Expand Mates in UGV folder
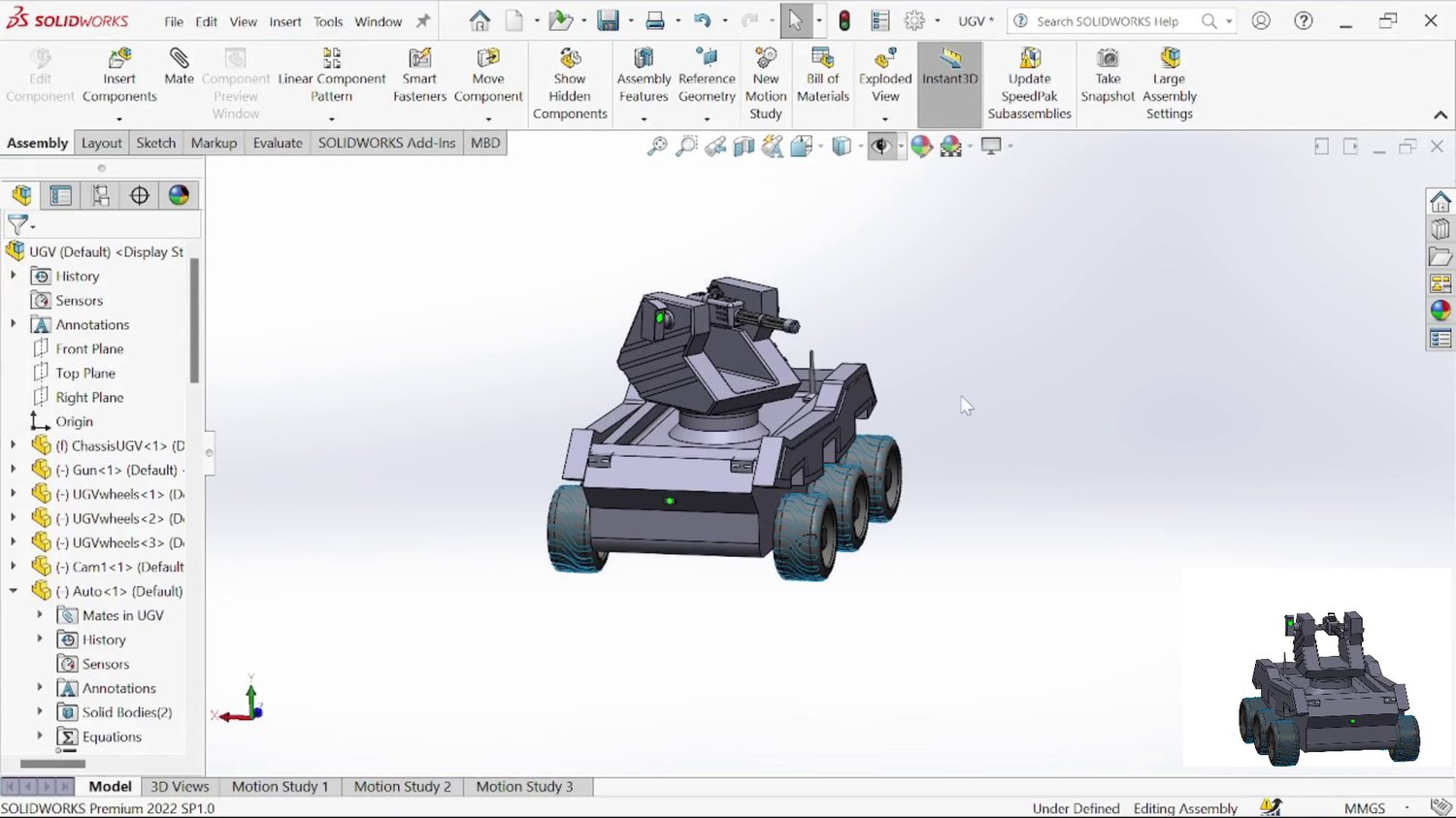The height and width of the screenshot is (818, 1456). pos(40,615)
